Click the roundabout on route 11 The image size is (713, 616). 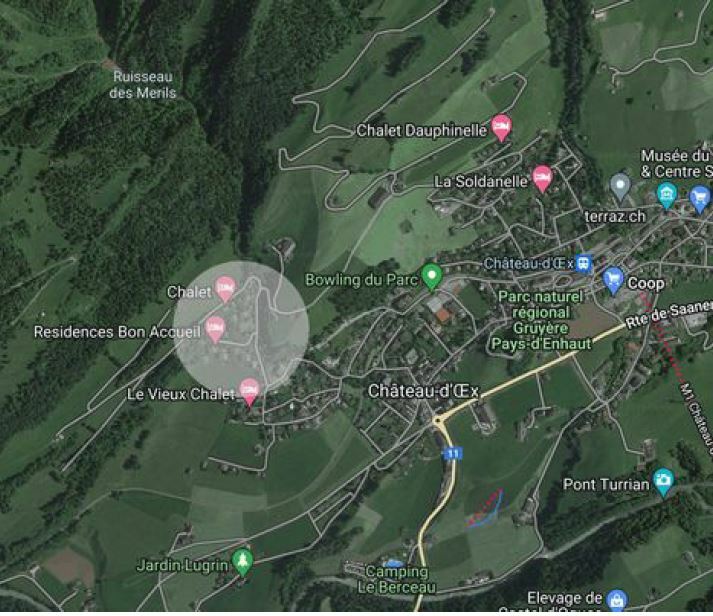tap(438, 421)
